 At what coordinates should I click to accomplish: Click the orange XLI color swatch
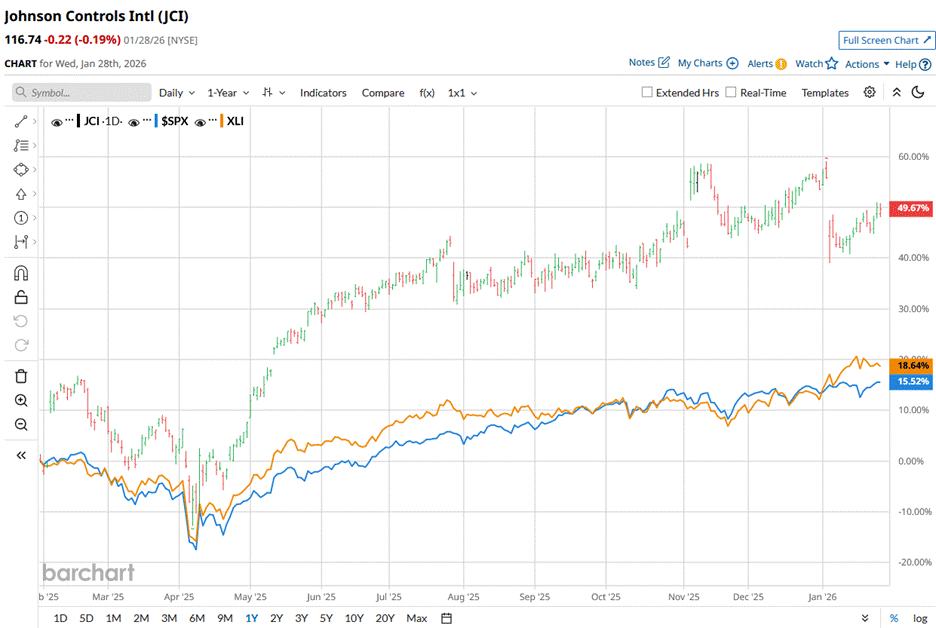click(x=219, y=121)
